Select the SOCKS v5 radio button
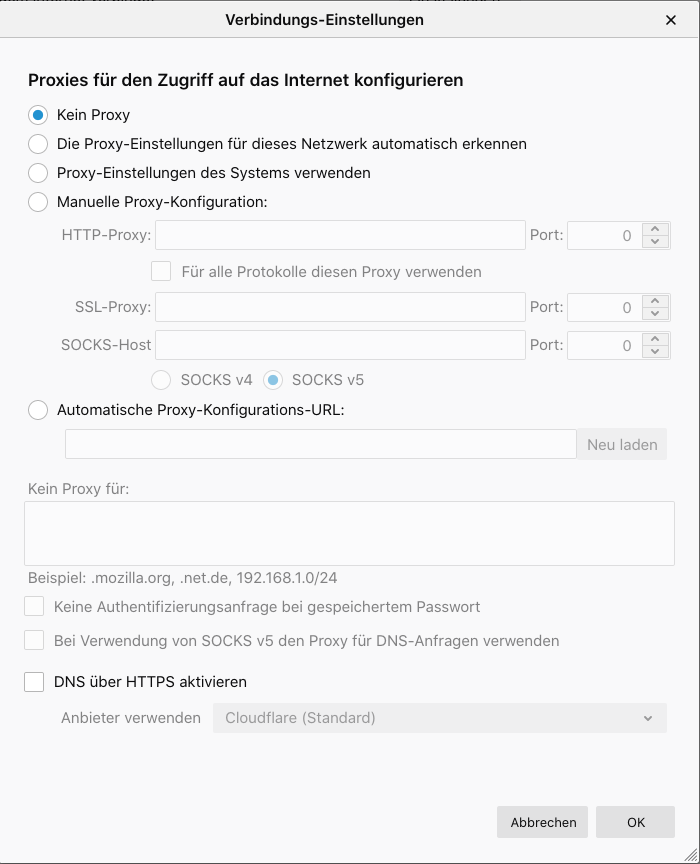This screenshot has width=700, height=864. click(x=273, y=380)
